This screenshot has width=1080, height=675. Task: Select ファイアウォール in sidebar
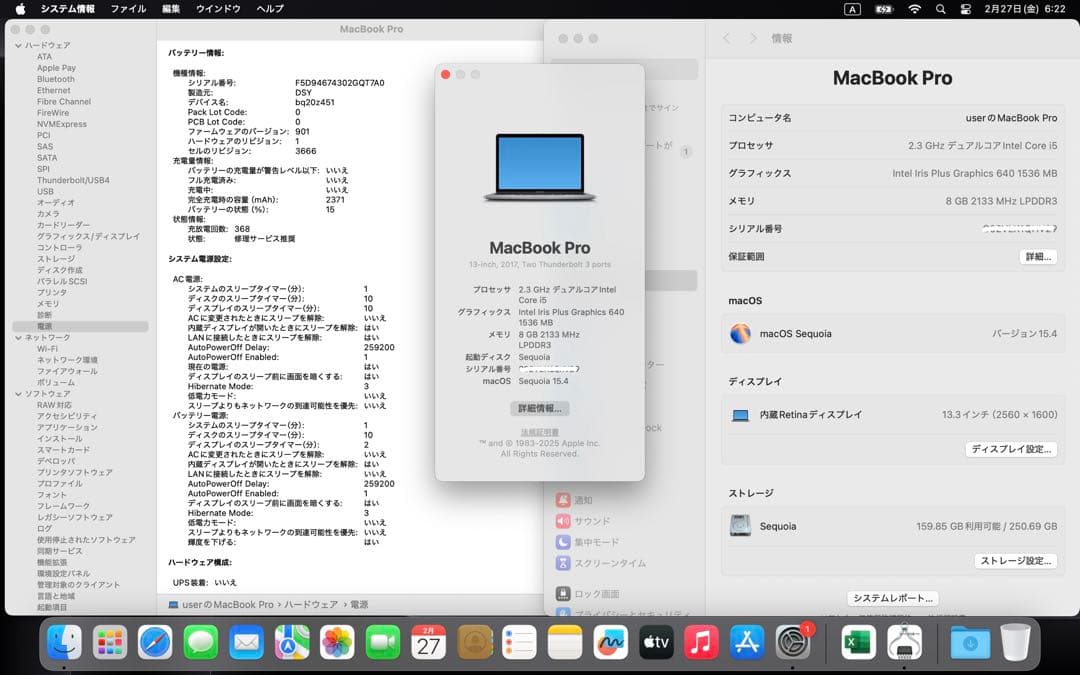pos(67,371)
